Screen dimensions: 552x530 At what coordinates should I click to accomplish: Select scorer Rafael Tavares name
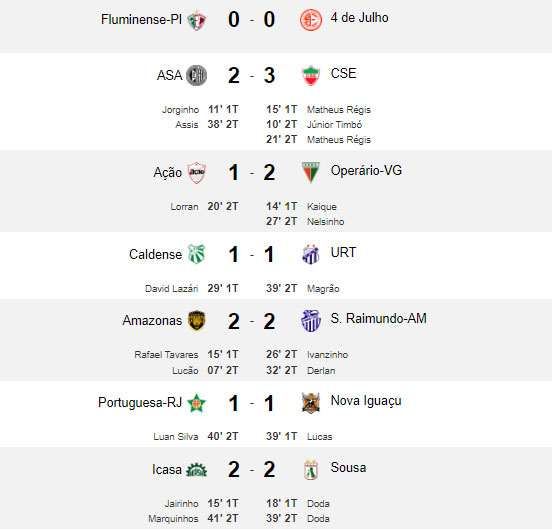point(166,355)
